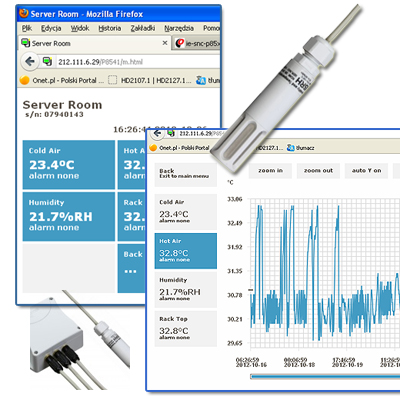Switch to the ie-snc-p85x tab
The image size is (400, 400).
click(197, 43)
